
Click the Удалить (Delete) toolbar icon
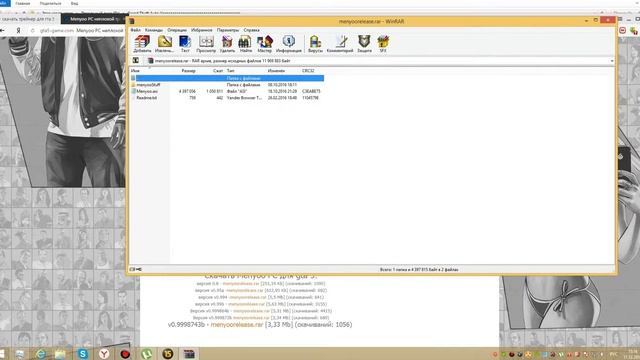click(227, 44)
